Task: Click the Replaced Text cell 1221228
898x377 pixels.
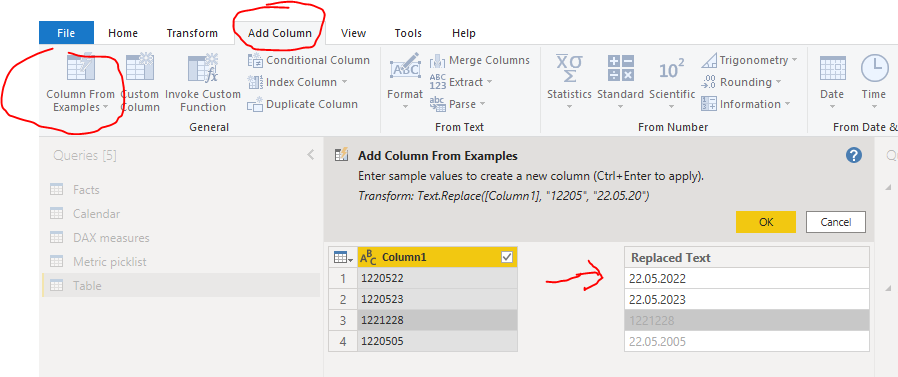Action: click(747, 320)
